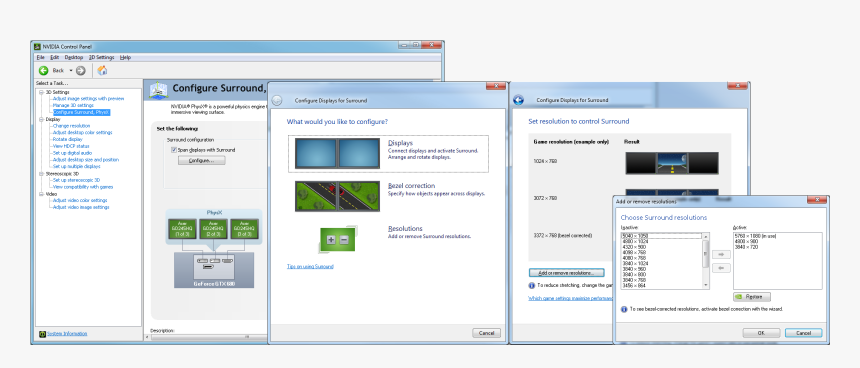Select the Bezel correction road picture
Screen dimensions: 860x368
(337, 196)
